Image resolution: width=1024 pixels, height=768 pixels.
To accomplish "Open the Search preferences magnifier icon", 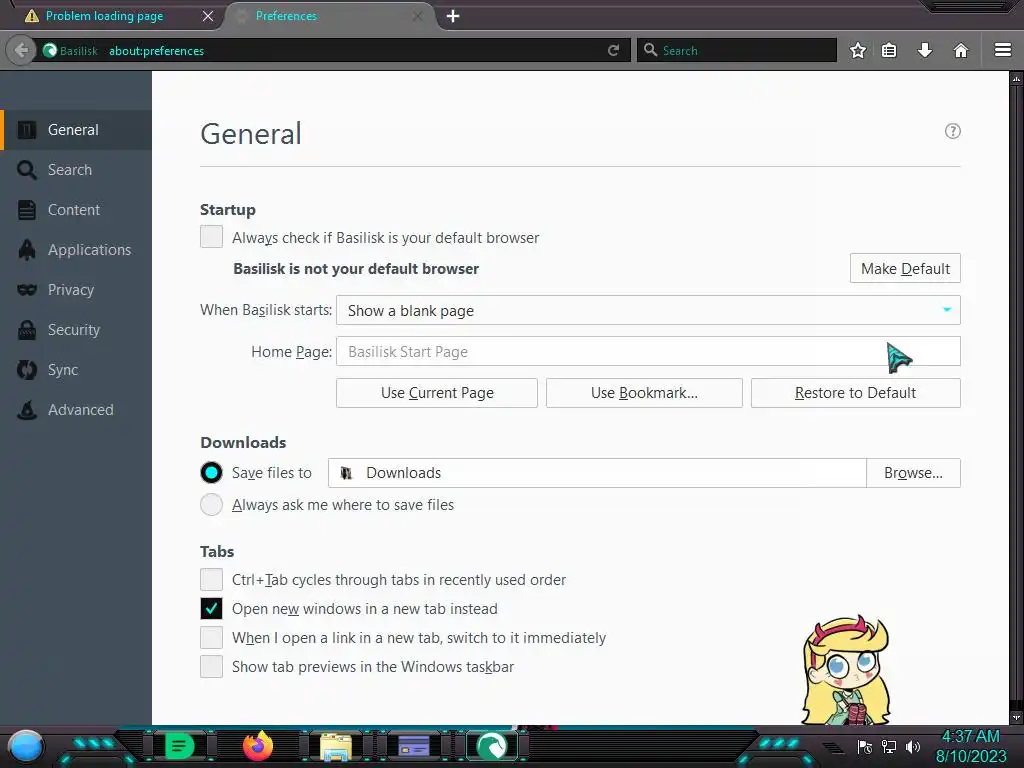I will pyautogui.click(x=27, y=170).
